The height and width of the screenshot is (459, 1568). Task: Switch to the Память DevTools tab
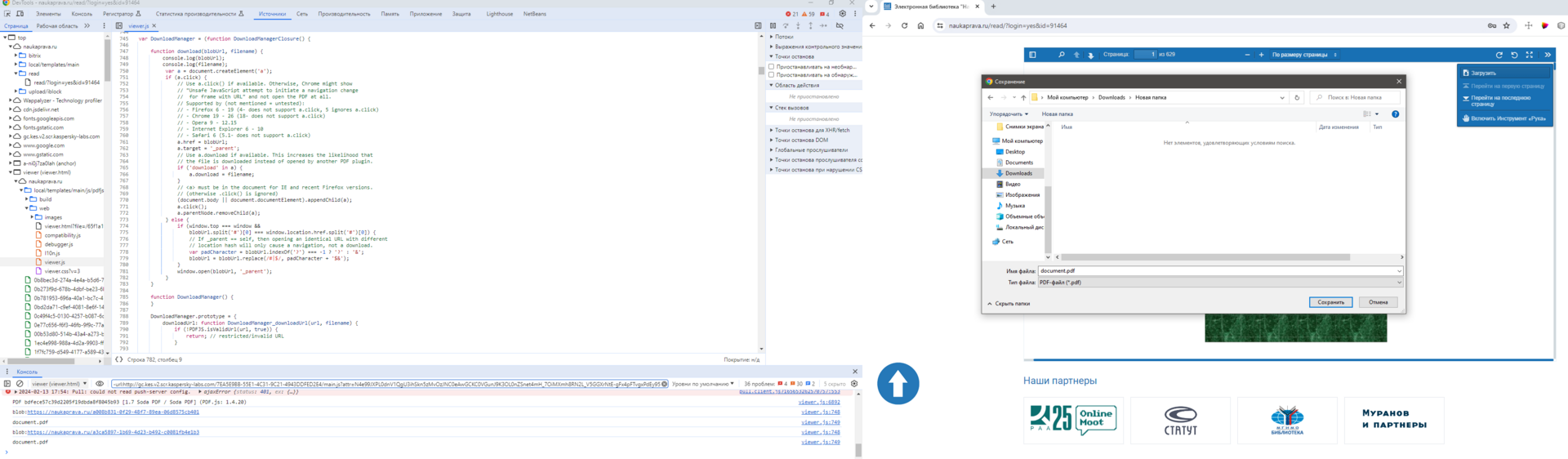[x=390, y=14]
